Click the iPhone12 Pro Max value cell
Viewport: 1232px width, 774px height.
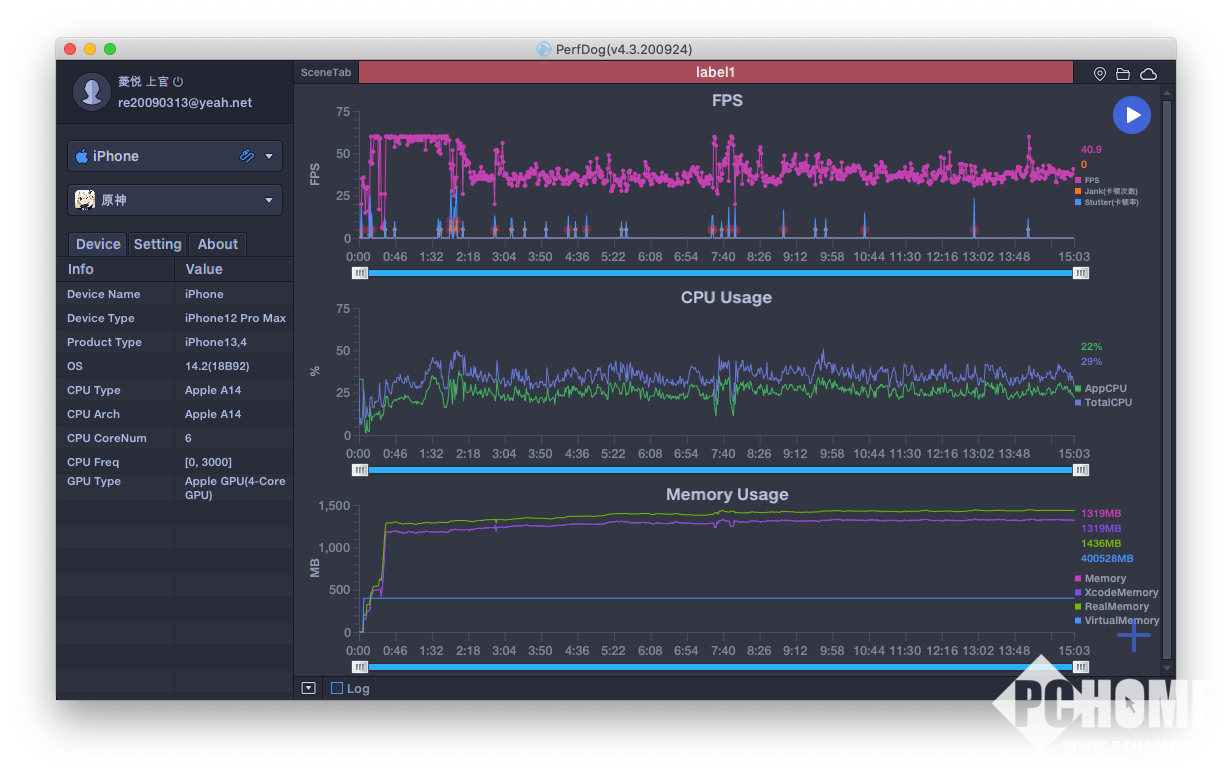pyautogui.click(x=235, y=318)
